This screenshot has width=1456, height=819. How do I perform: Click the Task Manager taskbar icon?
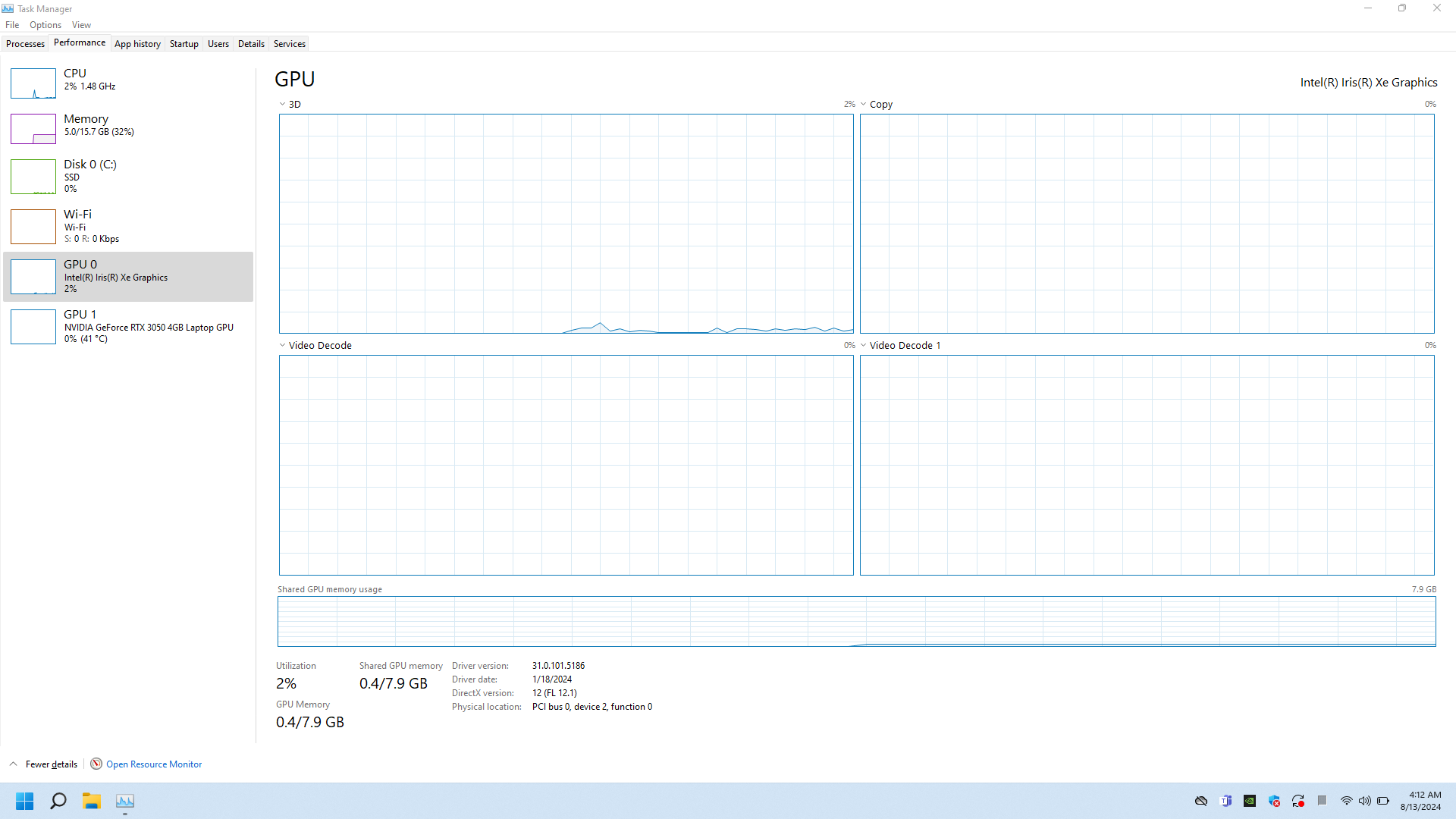[125, 801]
